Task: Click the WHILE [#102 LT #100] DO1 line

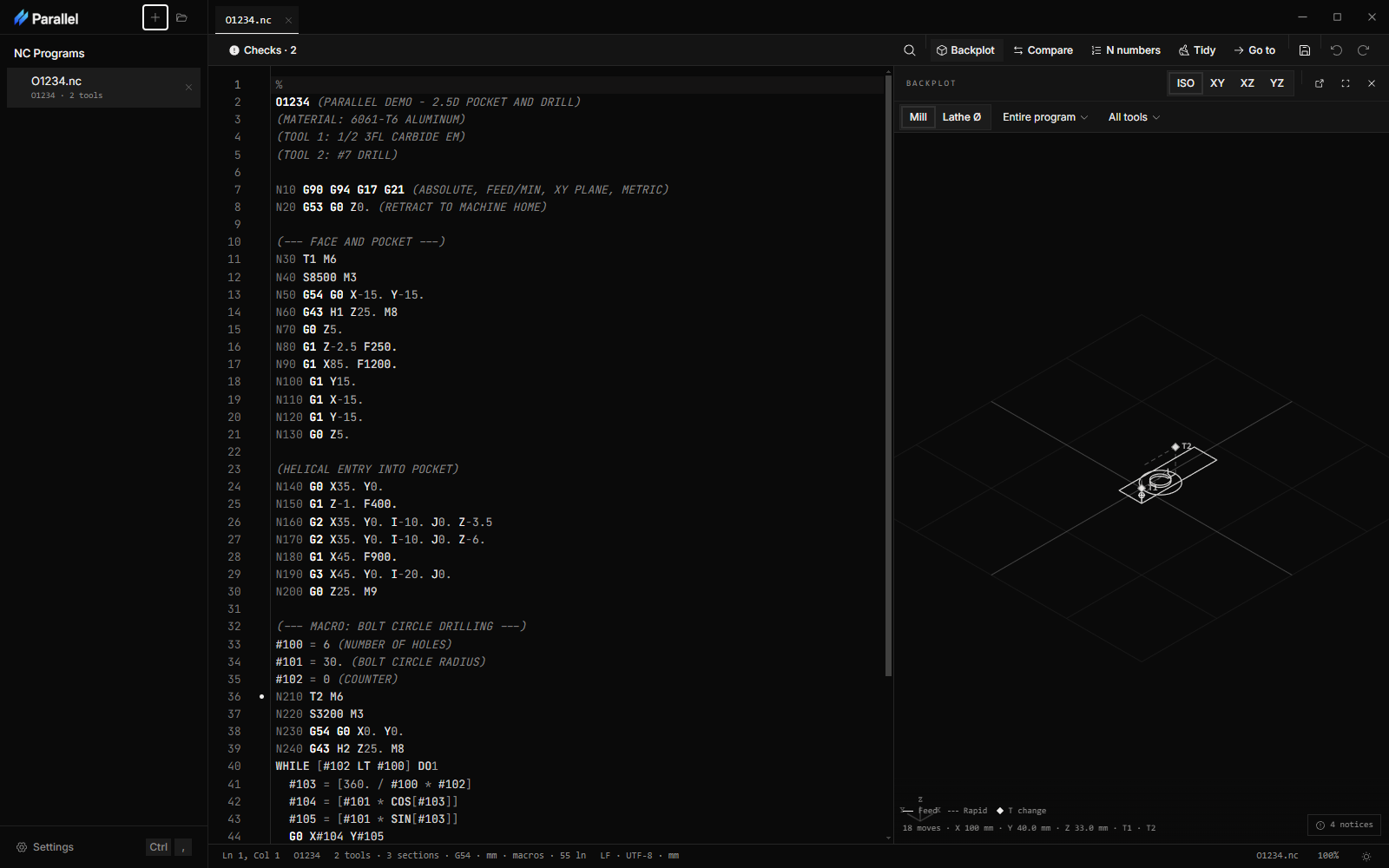Action: (357, 766)
